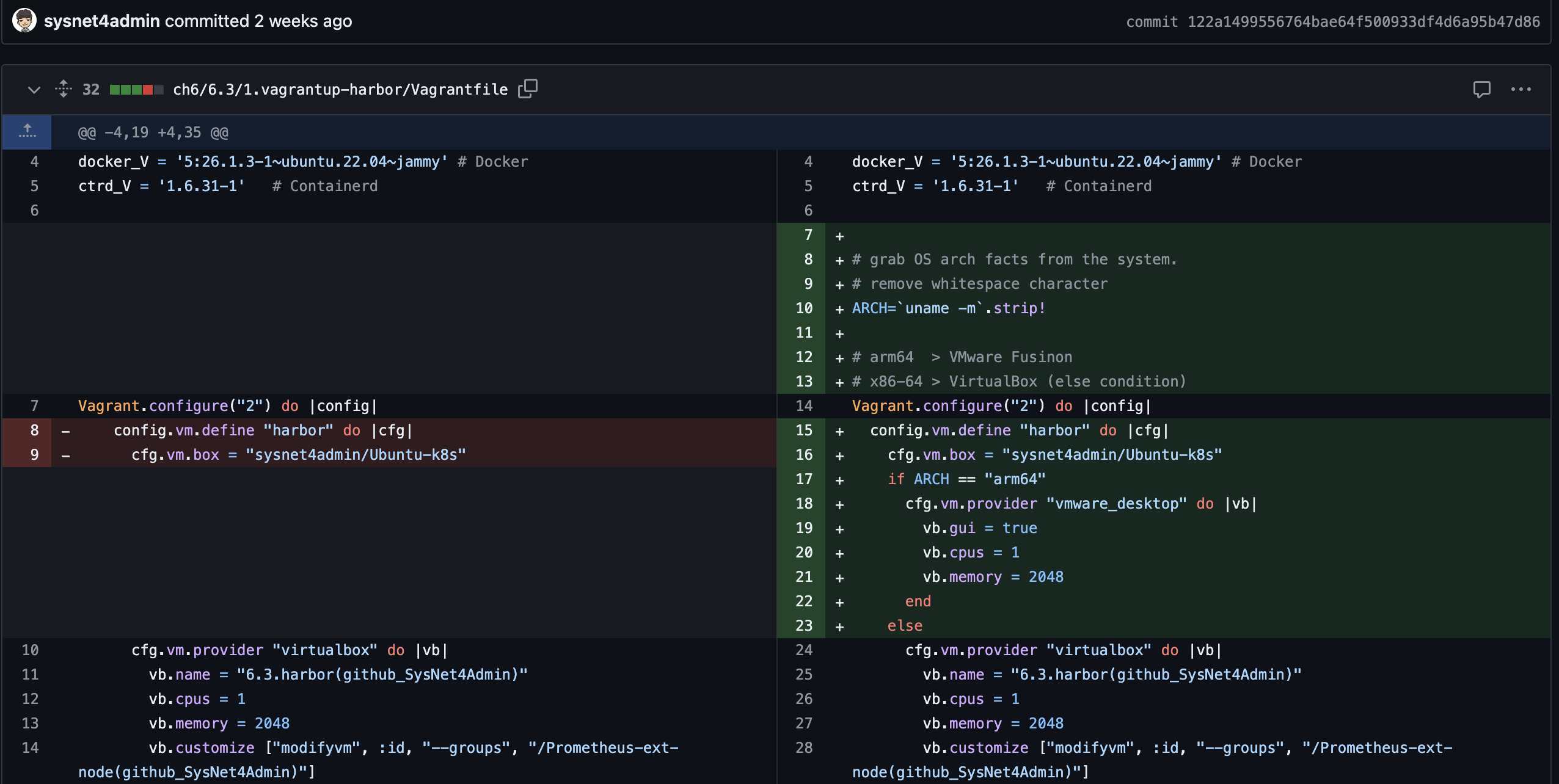Open sysnet4admin author profile link
Viewport: 1559px width, 784px height.
pos(101,21)
